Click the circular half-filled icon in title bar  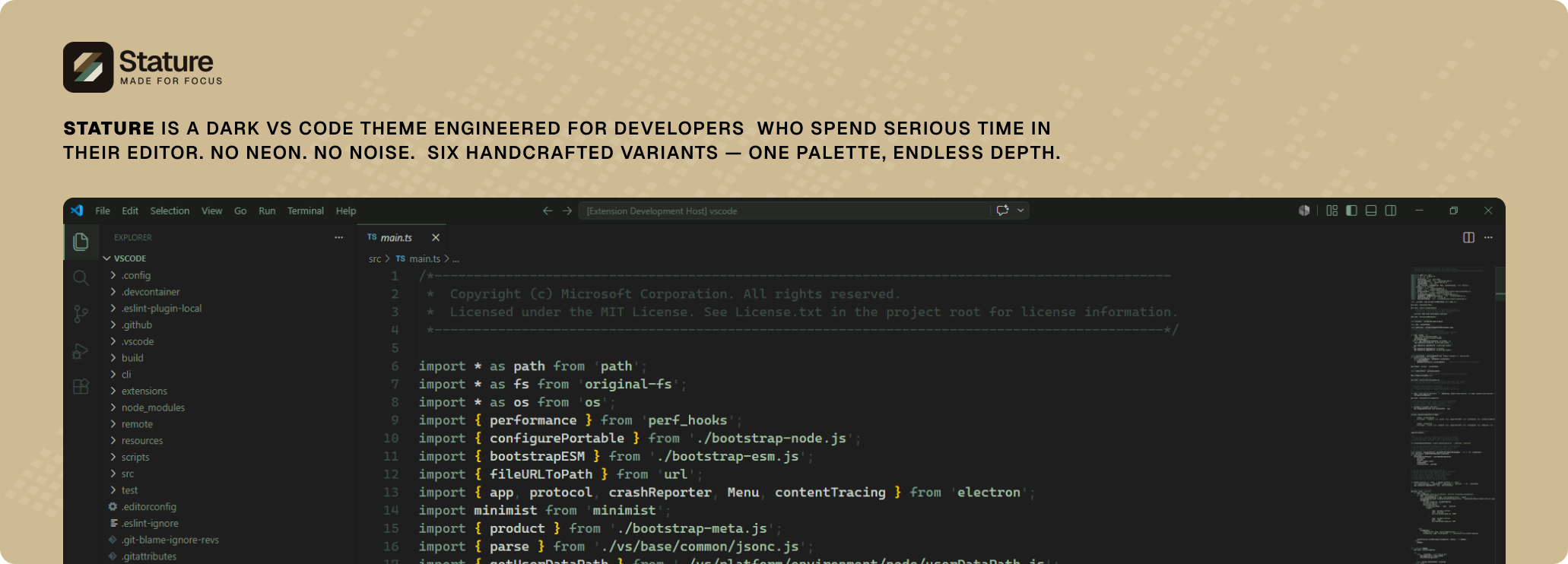[x=1304, y=211]
